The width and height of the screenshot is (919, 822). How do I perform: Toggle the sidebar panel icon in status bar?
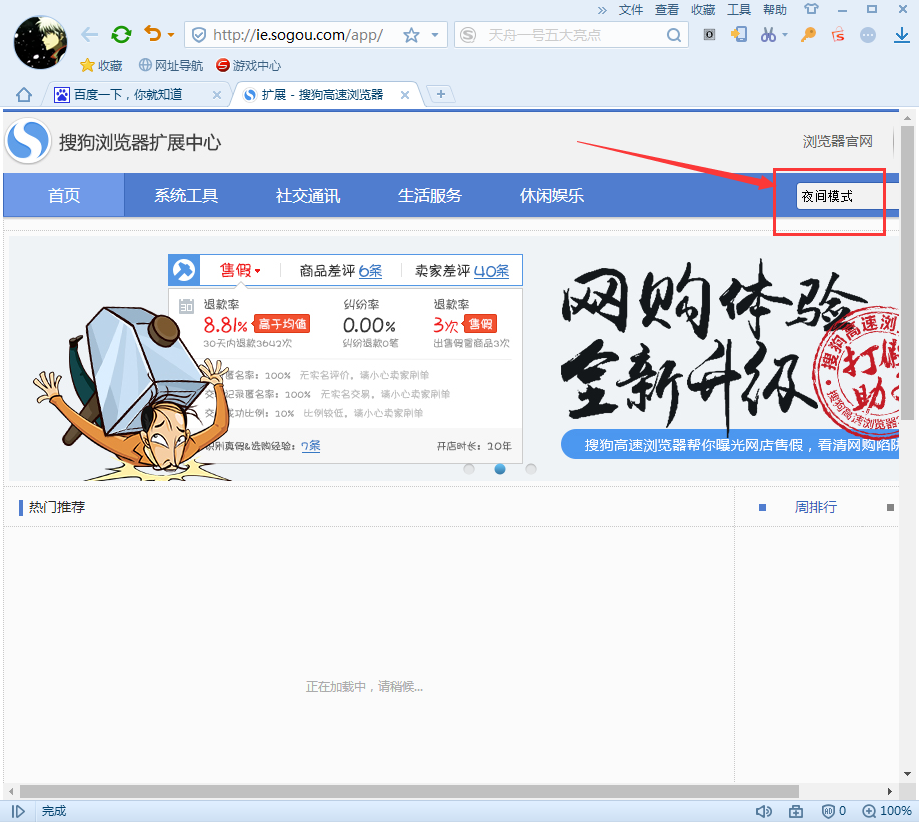pyautogui.click(x=18, y=811)
